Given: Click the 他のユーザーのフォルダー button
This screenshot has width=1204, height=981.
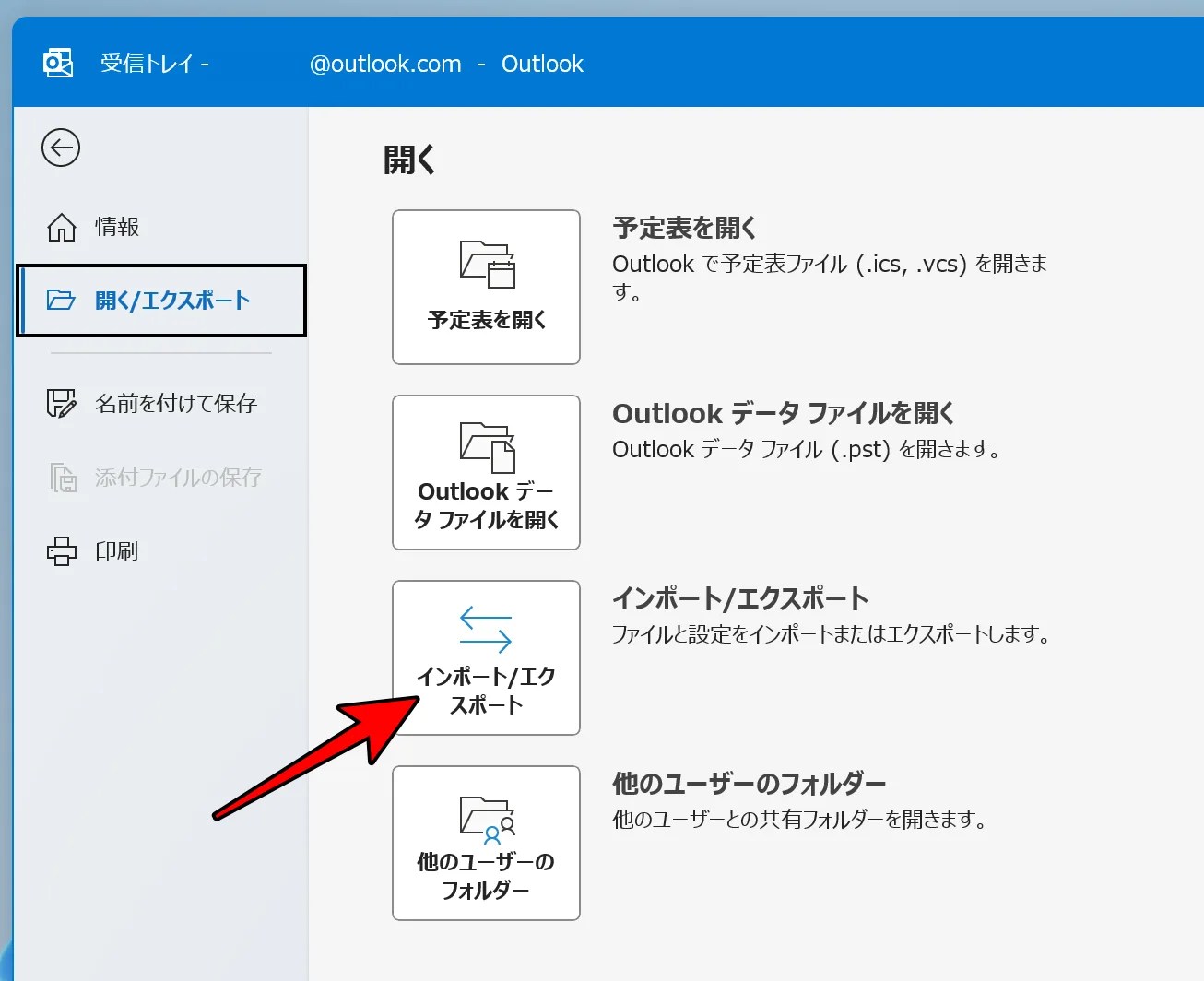Looking at the screenshot, I should 486,843.
